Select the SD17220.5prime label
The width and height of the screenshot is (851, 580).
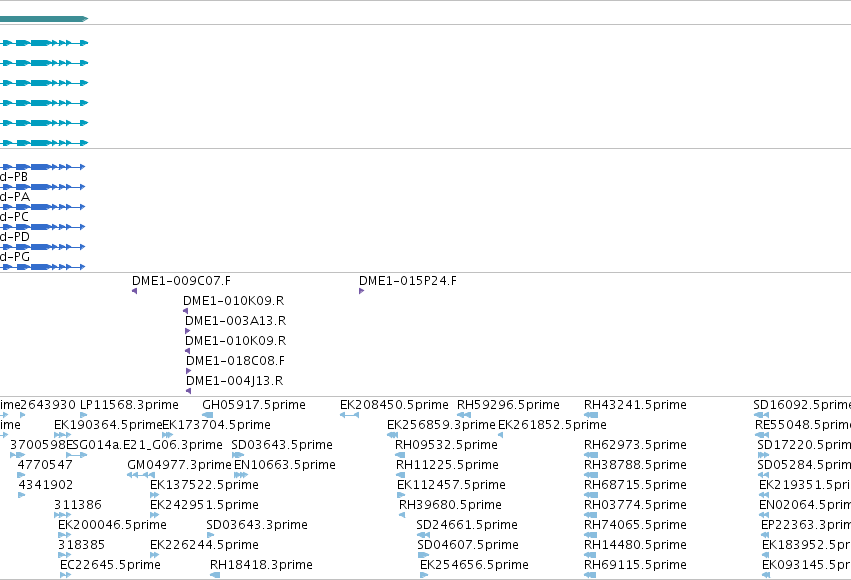tap(804, 445)
